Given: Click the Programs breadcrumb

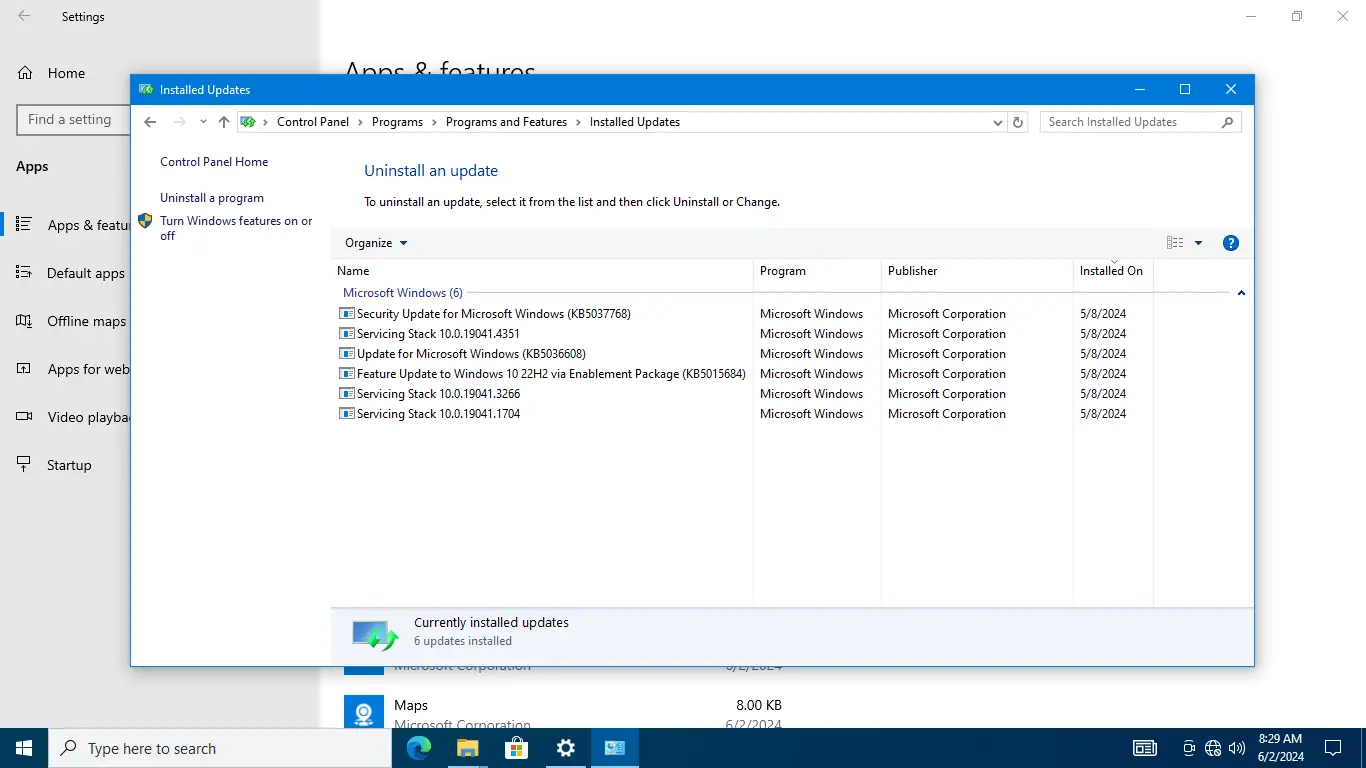Looking at the screenshot, I should pyautogui.click(x=397, y=122).
